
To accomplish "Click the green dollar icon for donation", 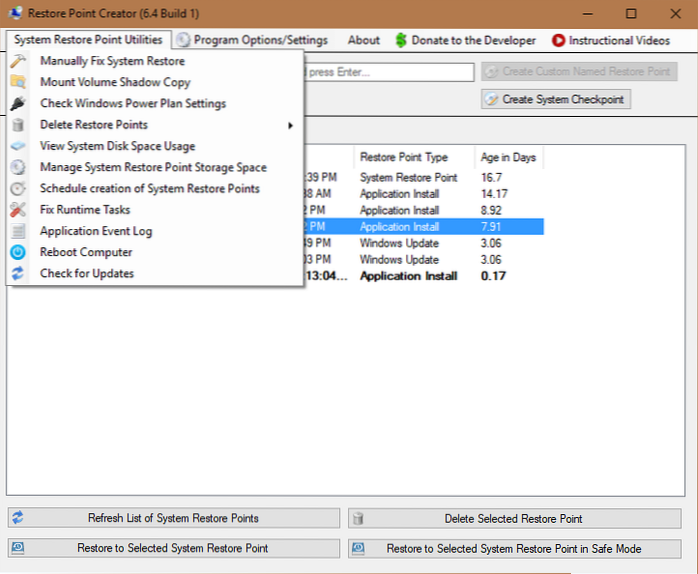I will point(401,41).
